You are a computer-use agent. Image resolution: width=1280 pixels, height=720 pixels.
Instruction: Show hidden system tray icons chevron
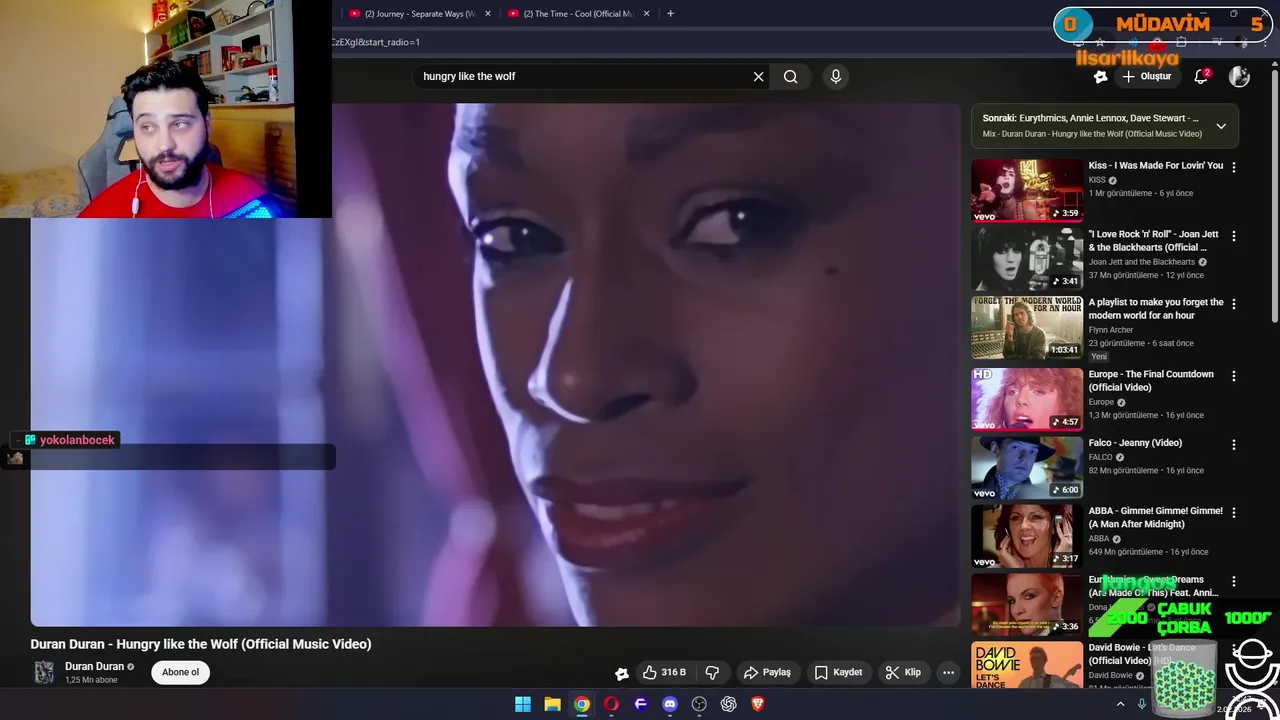point(1120,704)
